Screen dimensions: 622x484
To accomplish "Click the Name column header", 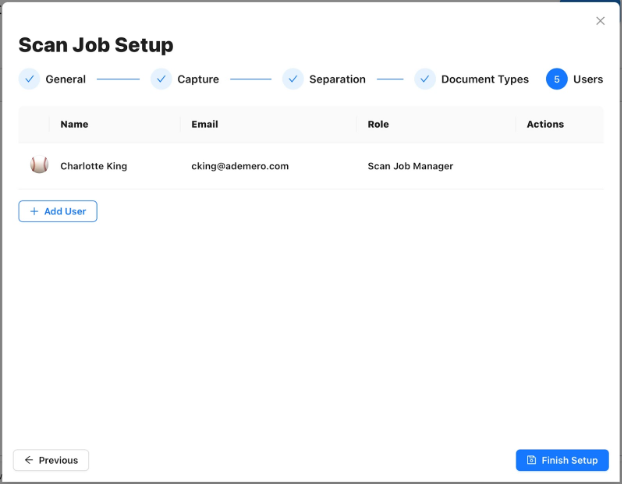I will pos(74,125).
